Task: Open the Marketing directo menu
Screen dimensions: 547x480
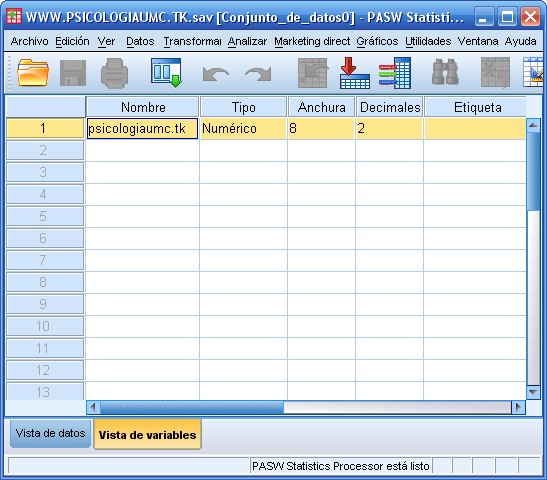Action: point(312,41)
